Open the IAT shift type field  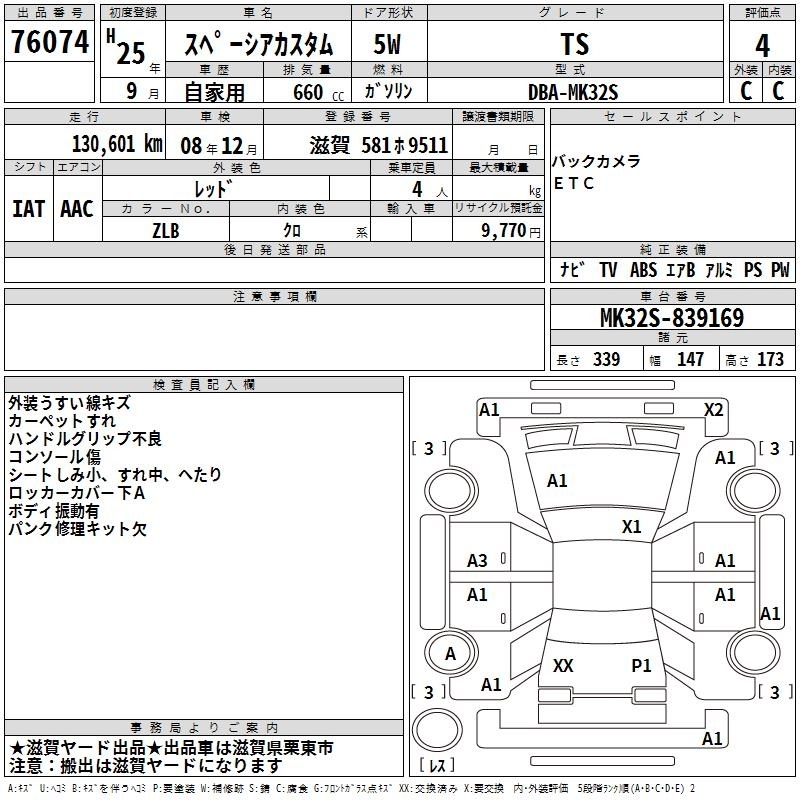(28, 208)
